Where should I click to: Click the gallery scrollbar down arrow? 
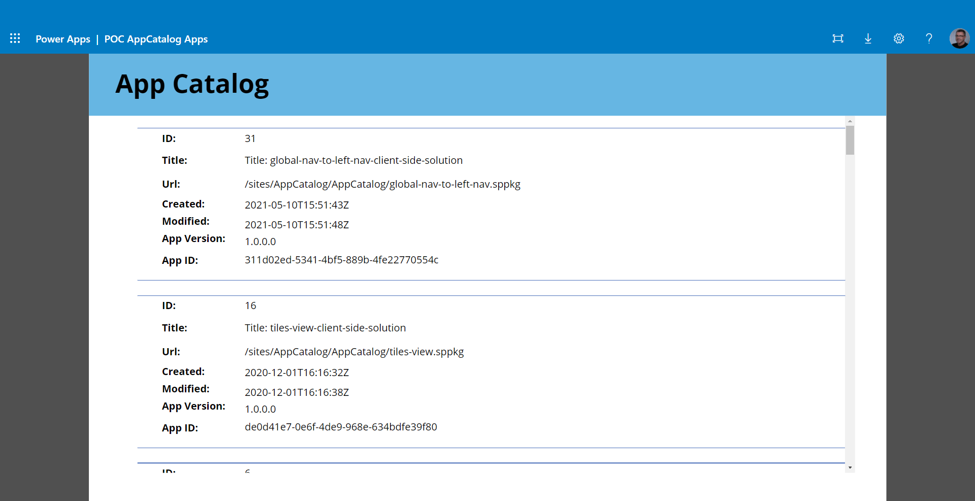coord(850,467)
